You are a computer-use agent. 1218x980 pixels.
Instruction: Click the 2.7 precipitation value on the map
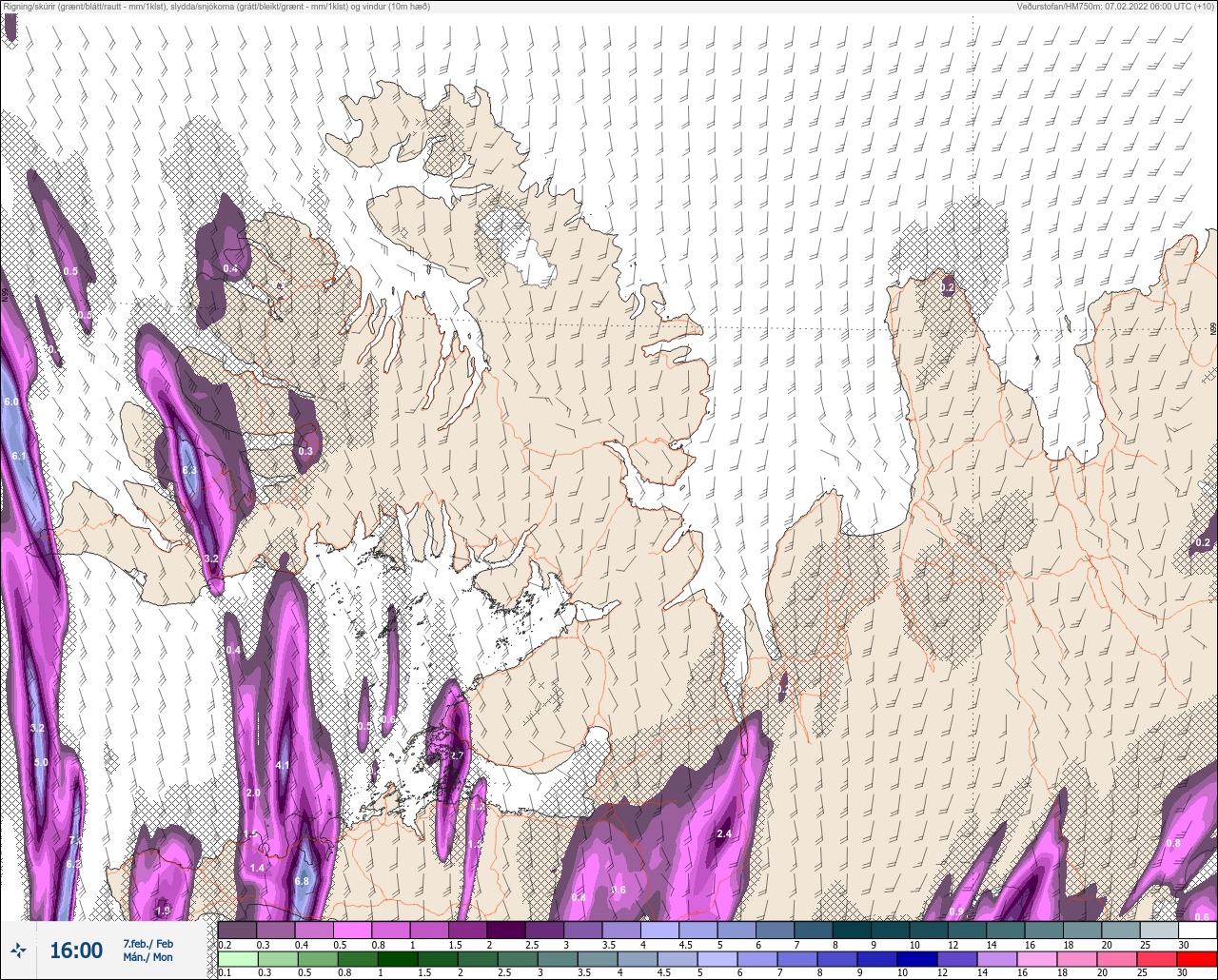tap(457, 755)
